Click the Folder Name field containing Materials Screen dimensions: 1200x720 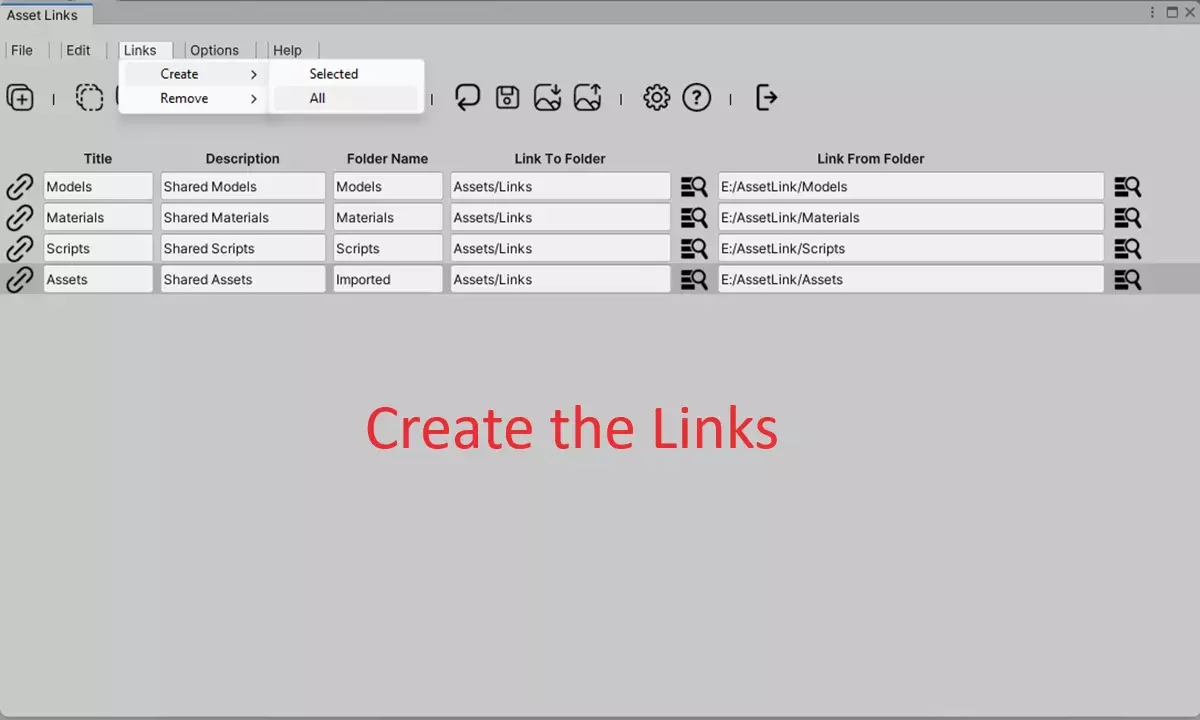click(x=388, y=218)
